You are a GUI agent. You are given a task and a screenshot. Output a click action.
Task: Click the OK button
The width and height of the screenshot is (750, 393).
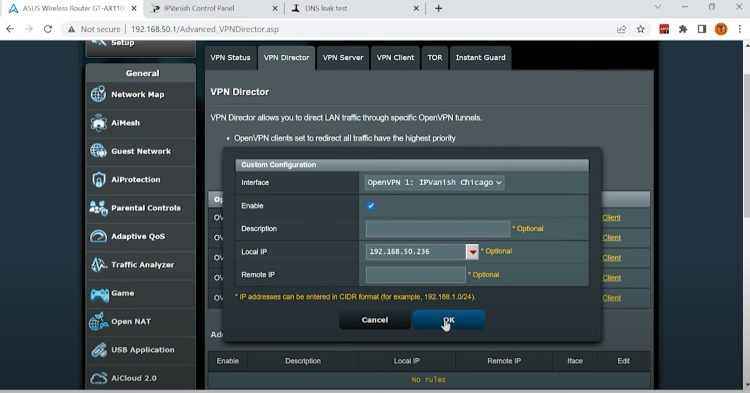[449, 320]
